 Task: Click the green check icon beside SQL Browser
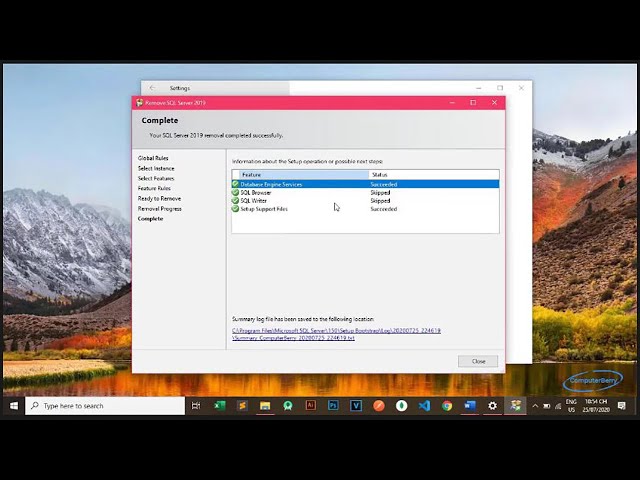[235, 192]
